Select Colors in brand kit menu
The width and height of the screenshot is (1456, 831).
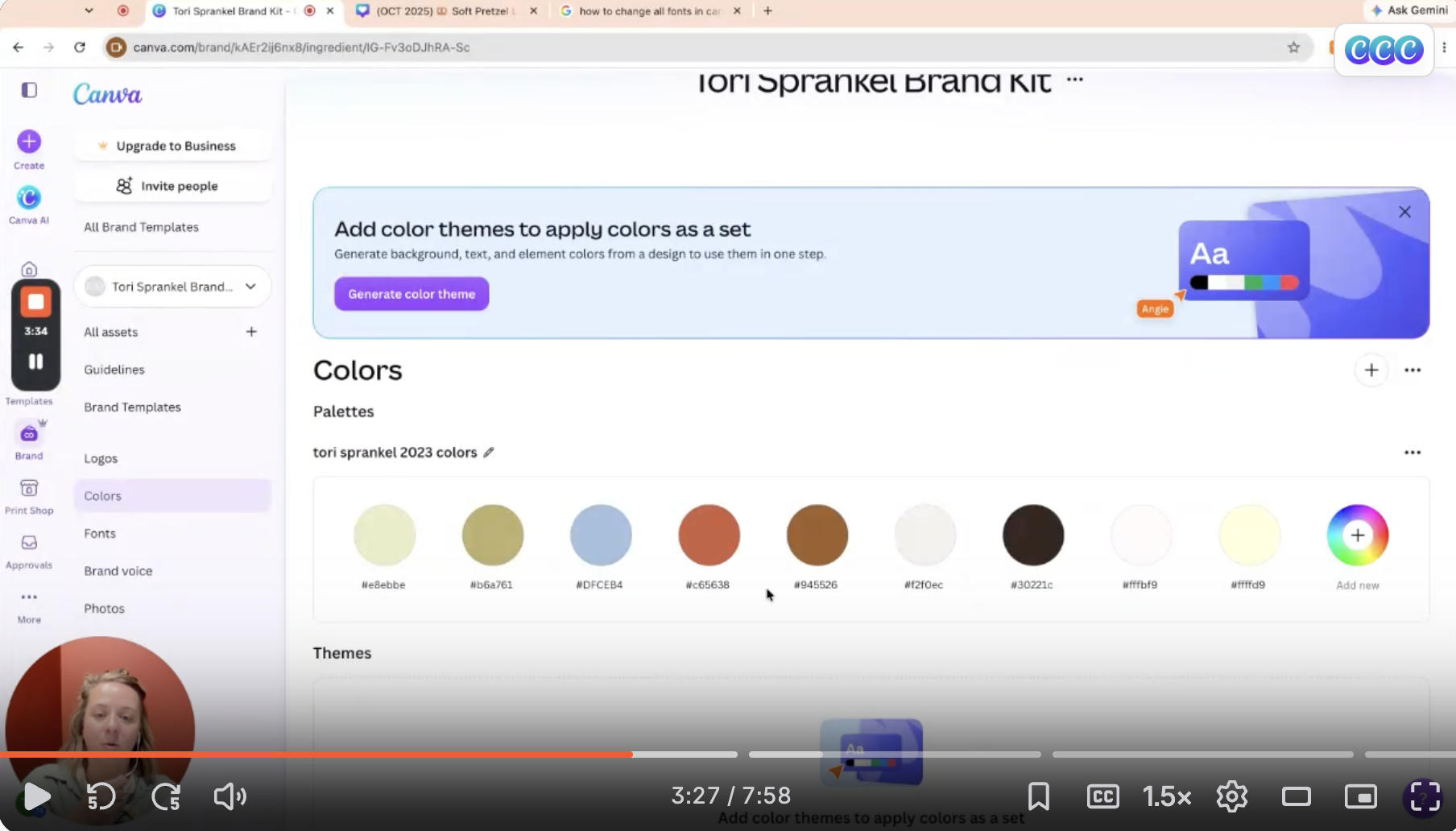172,496
